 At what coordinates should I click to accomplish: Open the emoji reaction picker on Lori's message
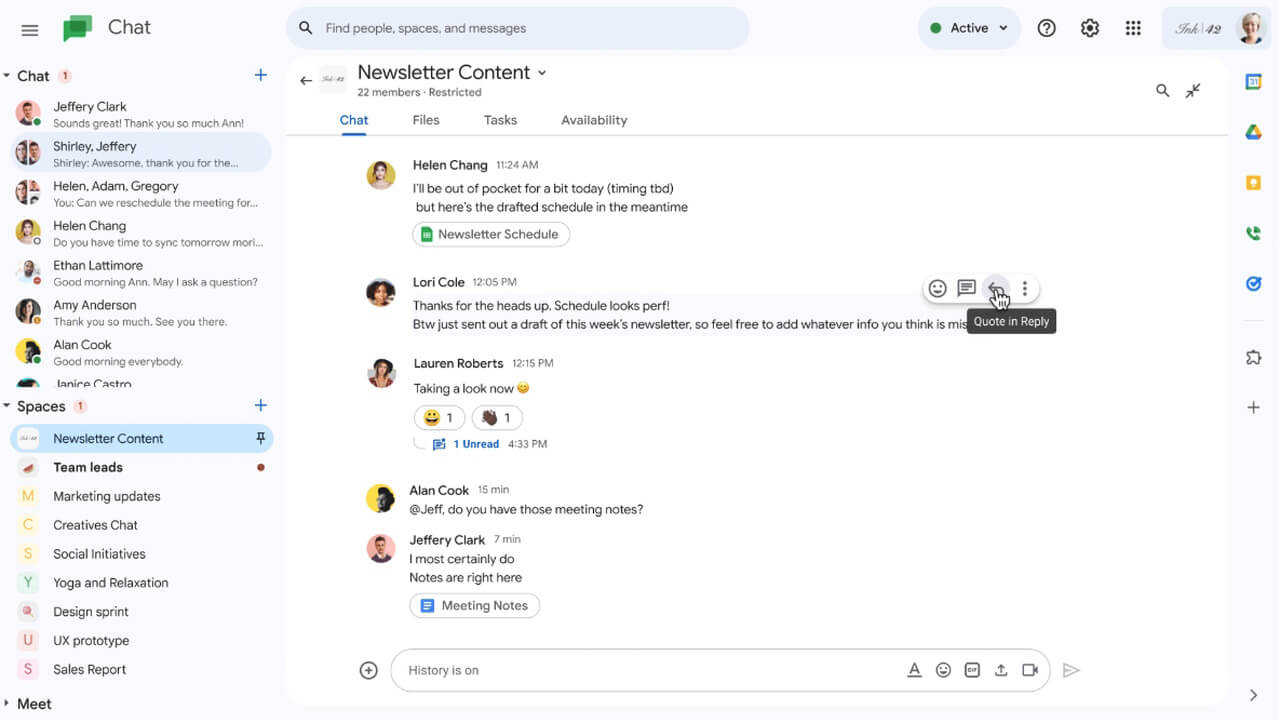[937, 288]
